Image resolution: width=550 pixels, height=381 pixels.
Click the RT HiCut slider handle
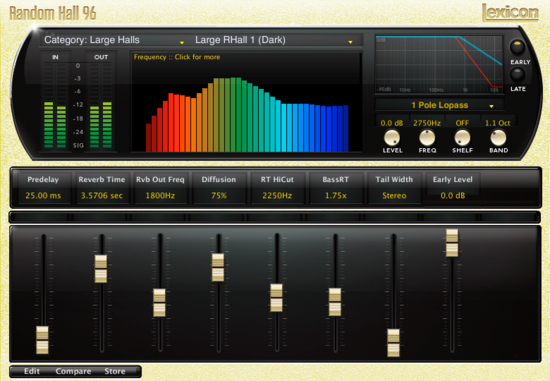pyautogui.click(x=276, y=298)
